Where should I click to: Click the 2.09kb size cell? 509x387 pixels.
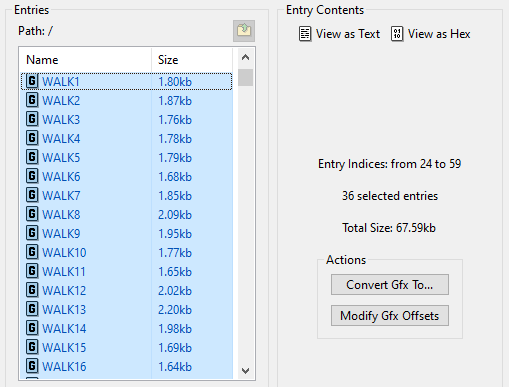(175, 215)
